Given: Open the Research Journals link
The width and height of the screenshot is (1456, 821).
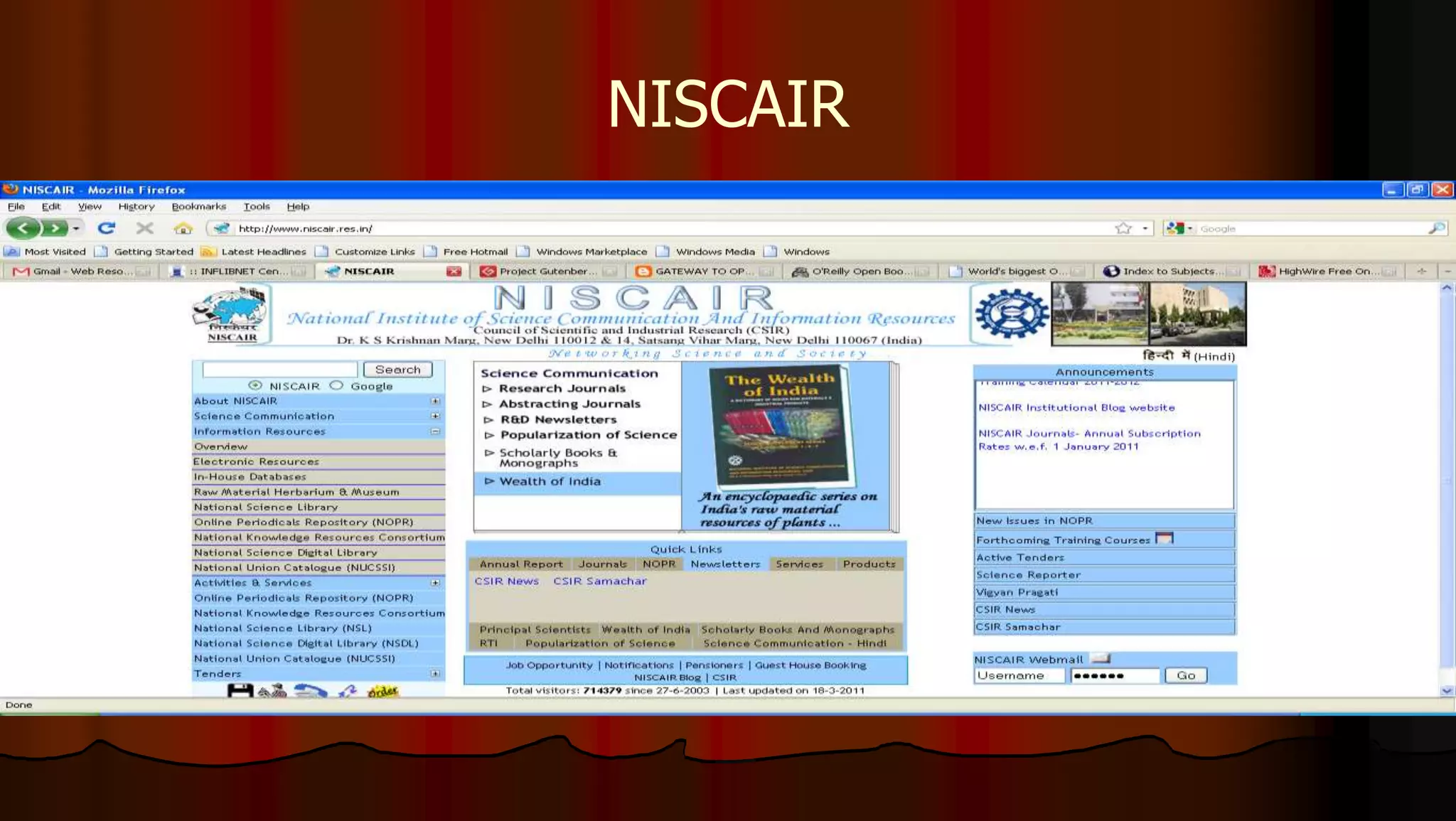Looking at the screenshot, I should point(562,388).
